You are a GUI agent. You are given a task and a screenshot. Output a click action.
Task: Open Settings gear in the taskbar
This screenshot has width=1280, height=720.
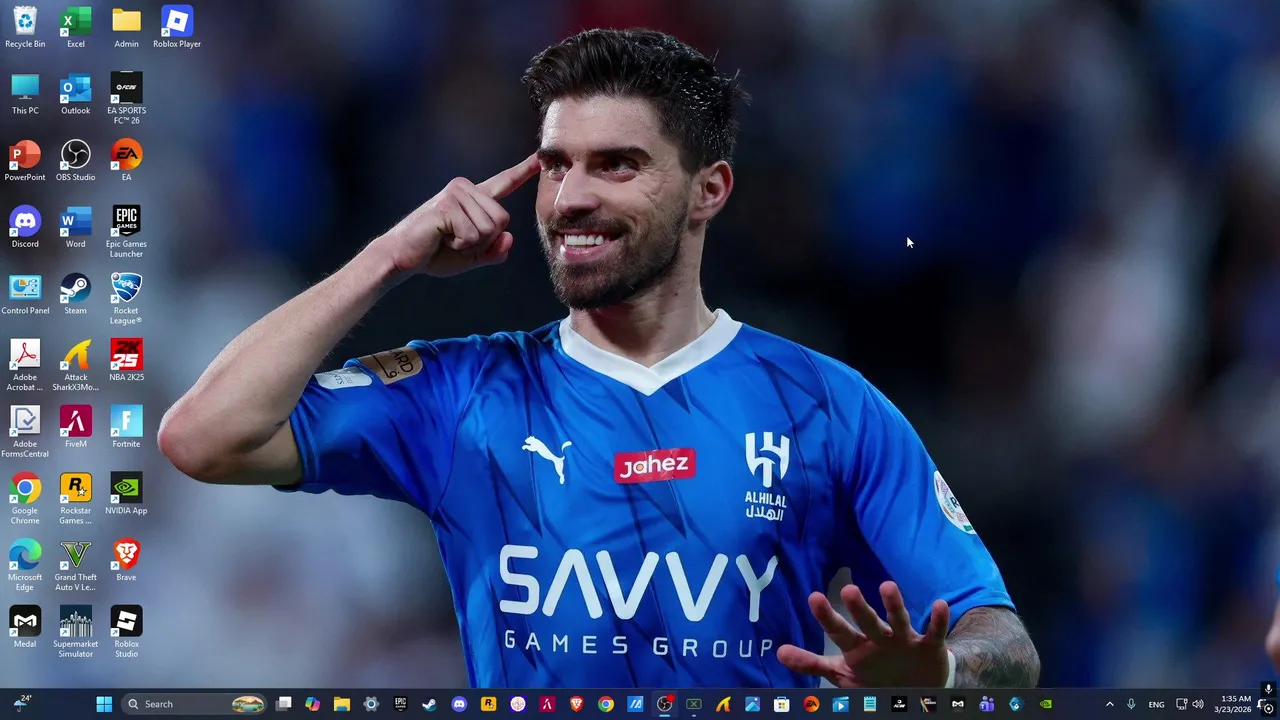[371, 704]
